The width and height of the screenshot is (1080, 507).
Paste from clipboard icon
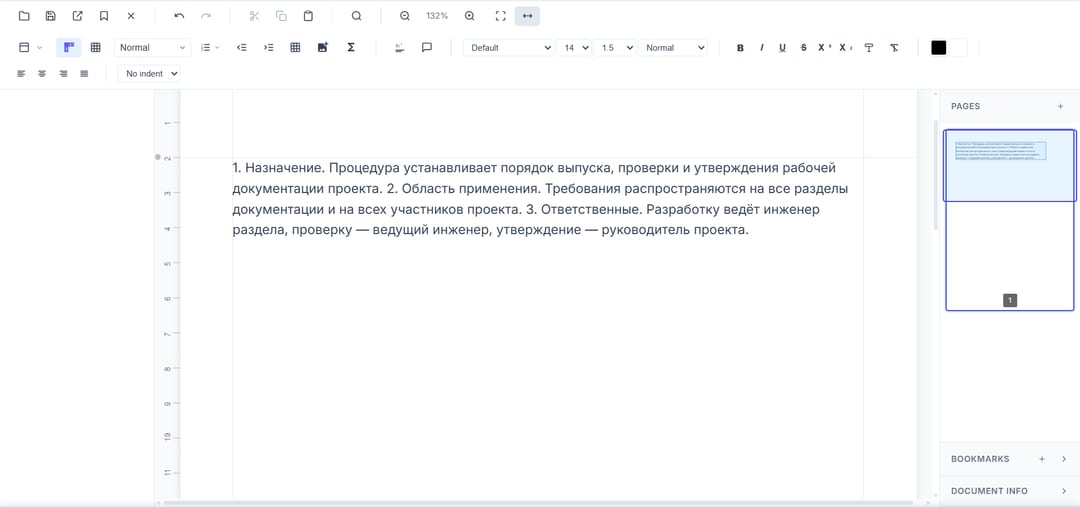(x=308, y=16)
